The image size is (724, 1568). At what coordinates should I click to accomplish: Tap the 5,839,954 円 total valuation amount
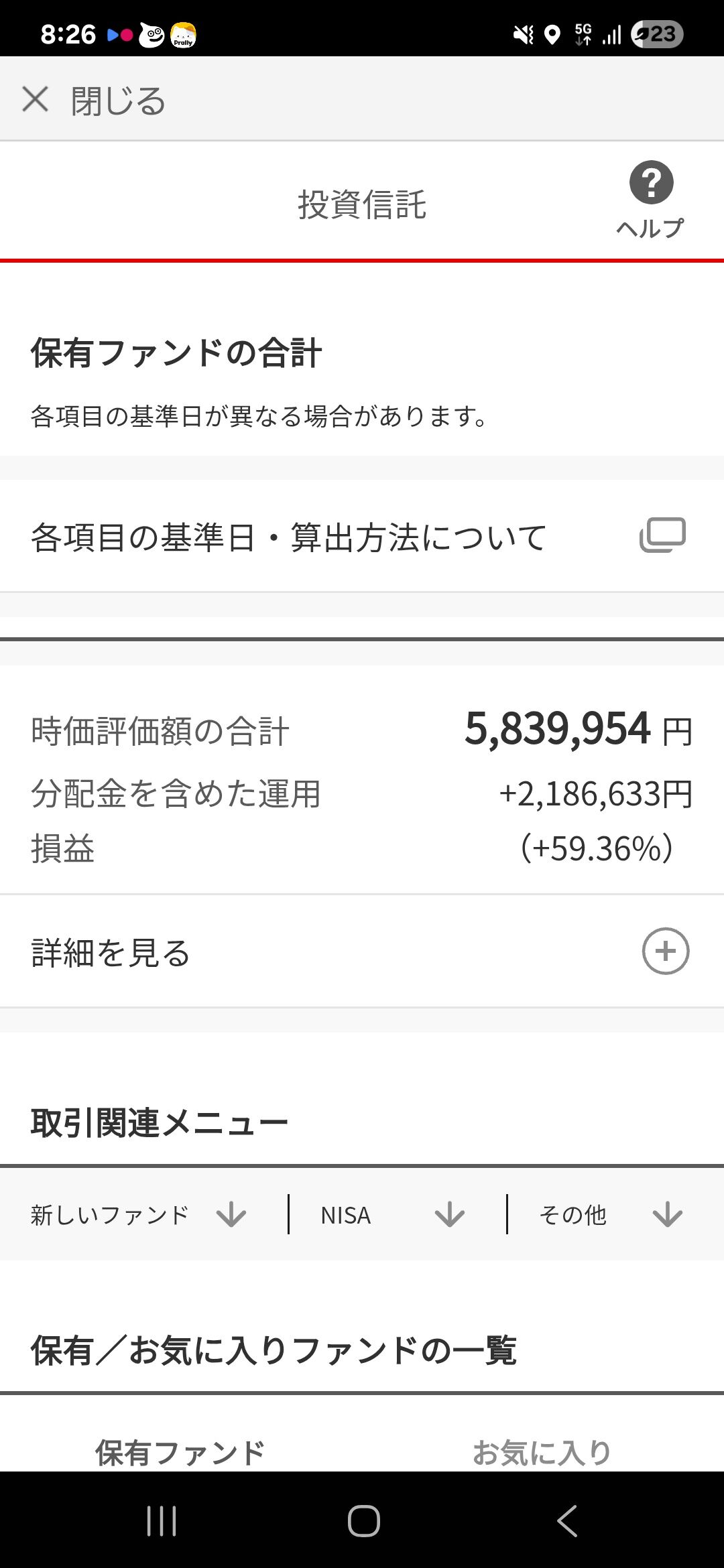pos(579,729)
